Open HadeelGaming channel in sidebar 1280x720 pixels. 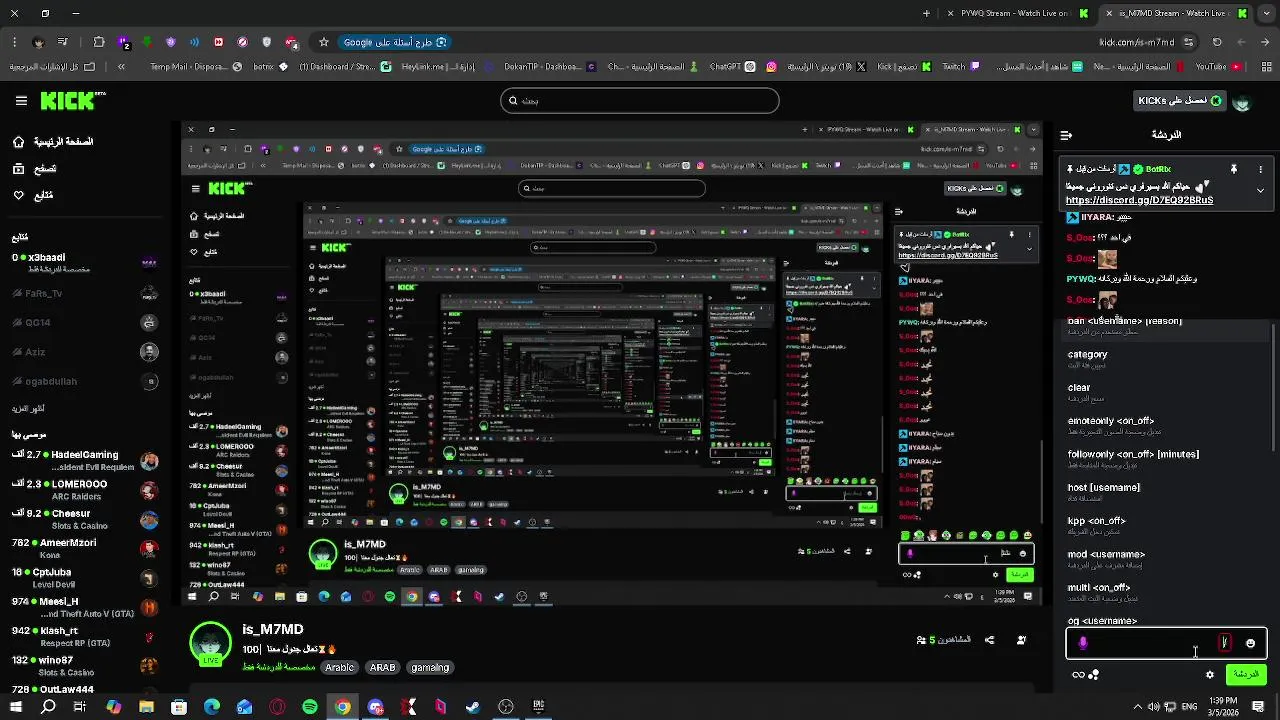[x=85, y=460]
